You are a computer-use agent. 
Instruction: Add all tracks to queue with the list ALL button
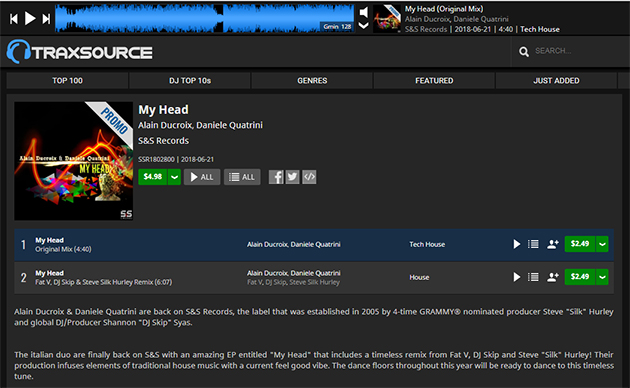tap(242, 177)
